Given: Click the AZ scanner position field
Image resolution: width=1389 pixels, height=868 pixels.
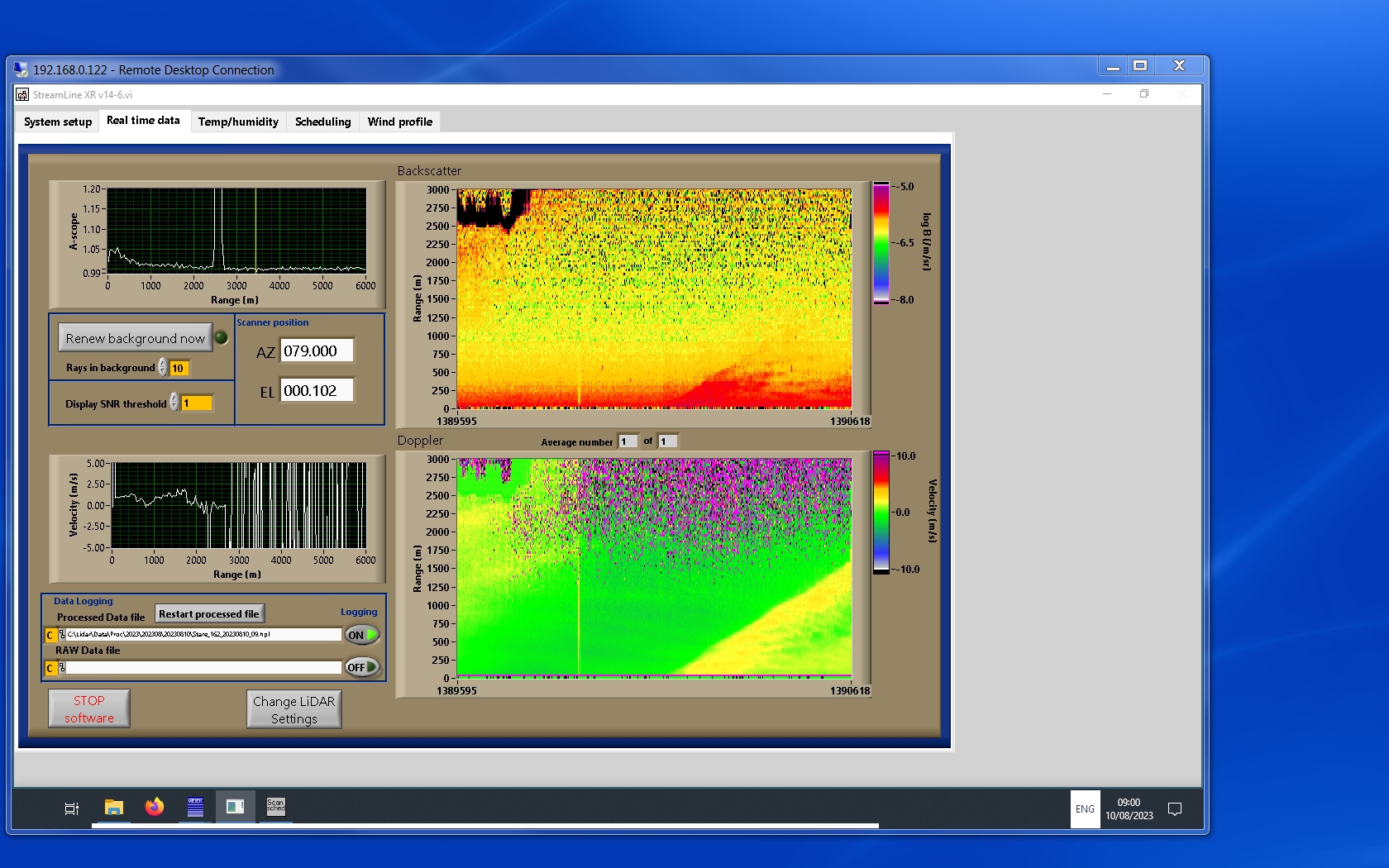Looking at the screenshot, I should tap(317, 351).
